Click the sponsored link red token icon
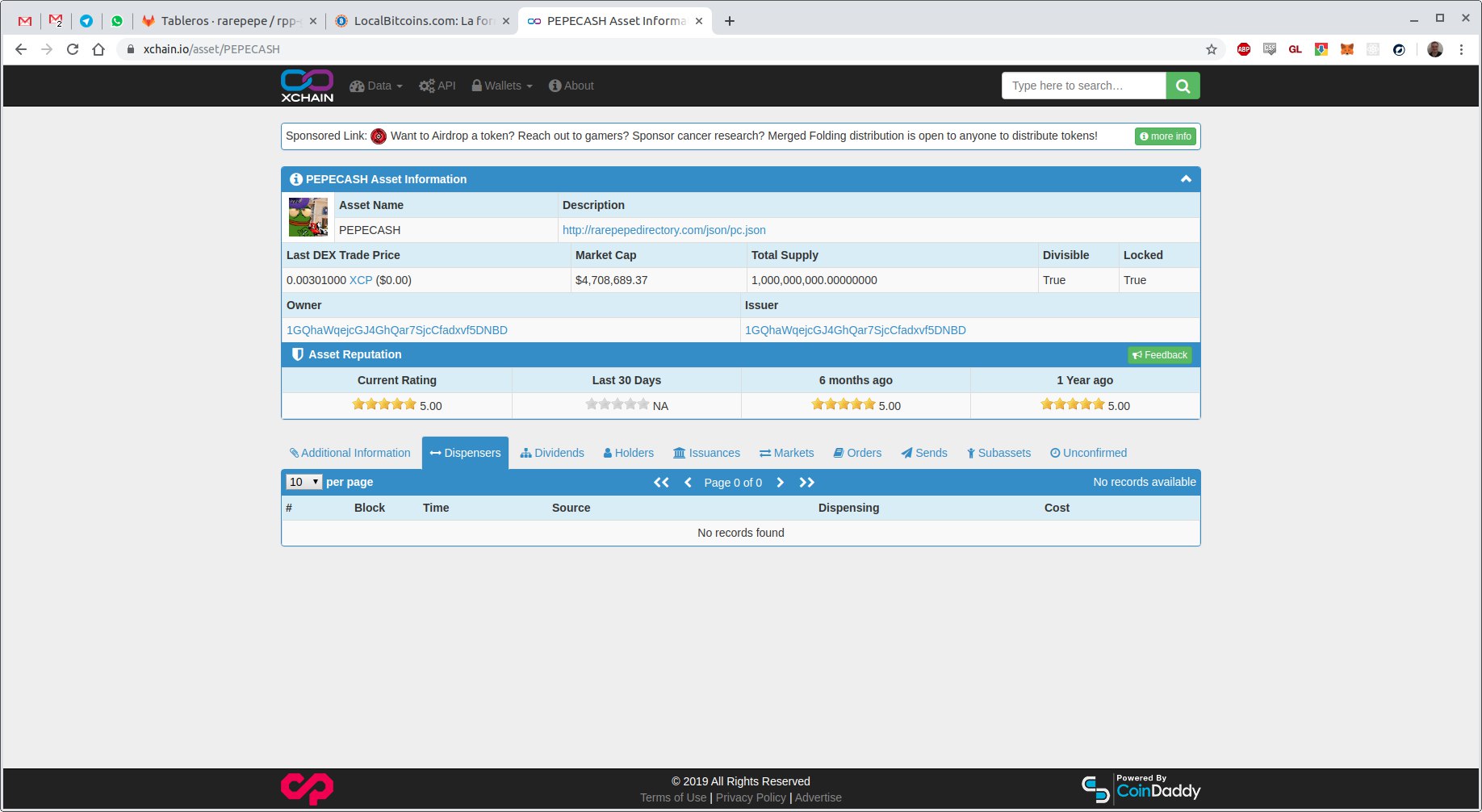The image size is (1482, 812). click(379, 136)
